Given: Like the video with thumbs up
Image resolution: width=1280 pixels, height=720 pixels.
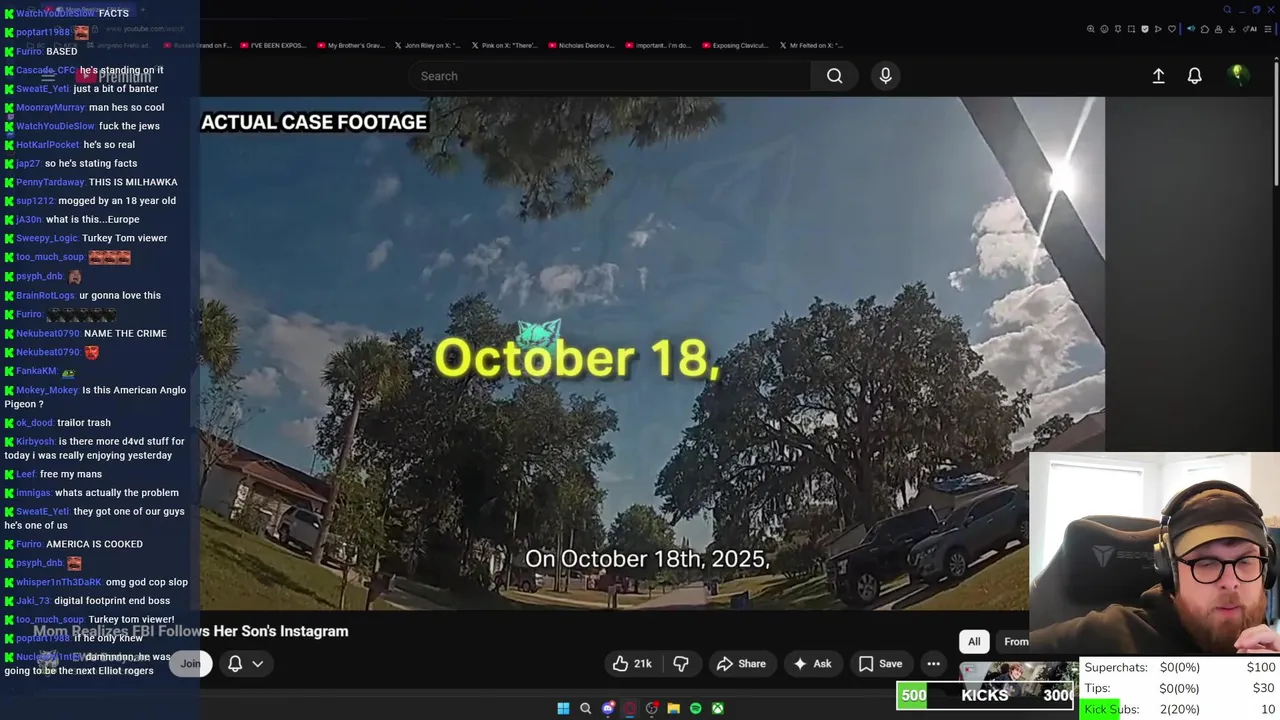Looking at the screenshot, I should [x=633, y=663].
